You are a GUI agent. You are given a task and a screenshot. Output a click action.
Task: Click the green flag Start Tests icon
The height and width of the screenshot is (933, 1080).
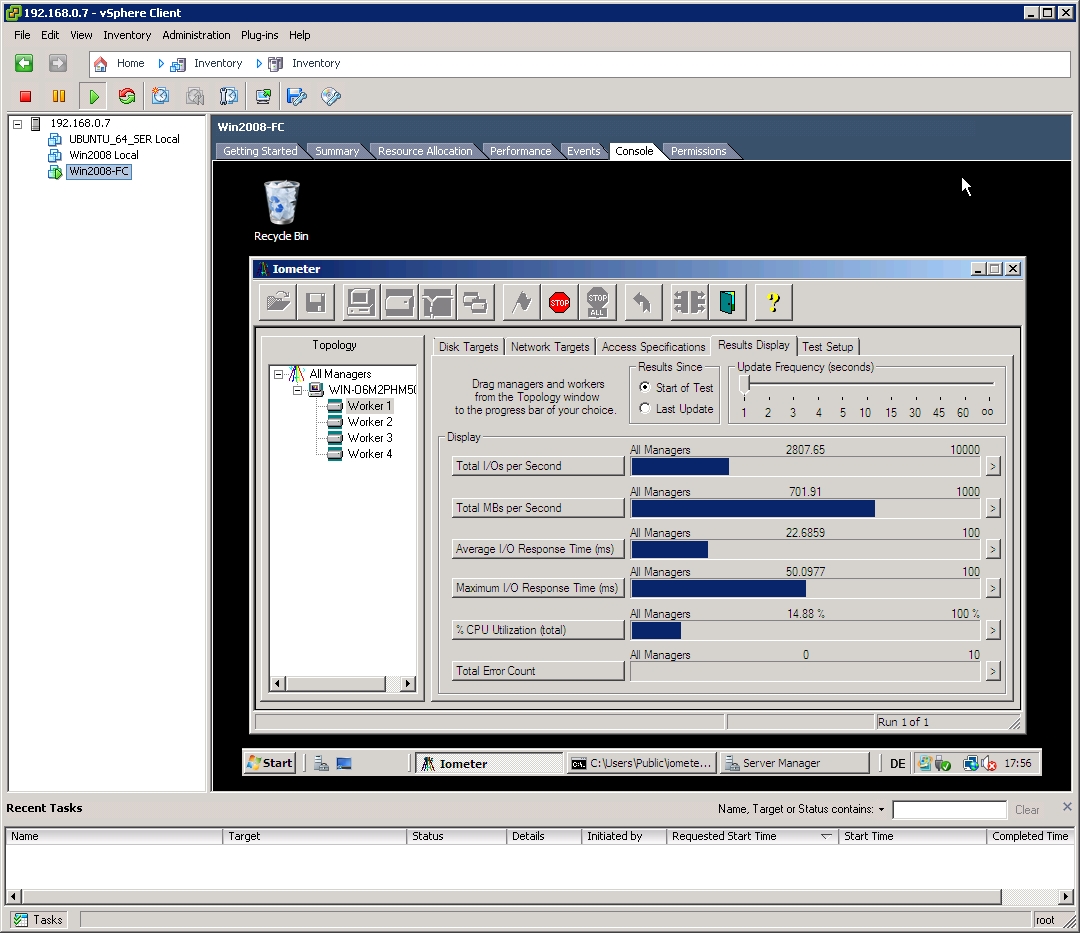tap(521, 302)
